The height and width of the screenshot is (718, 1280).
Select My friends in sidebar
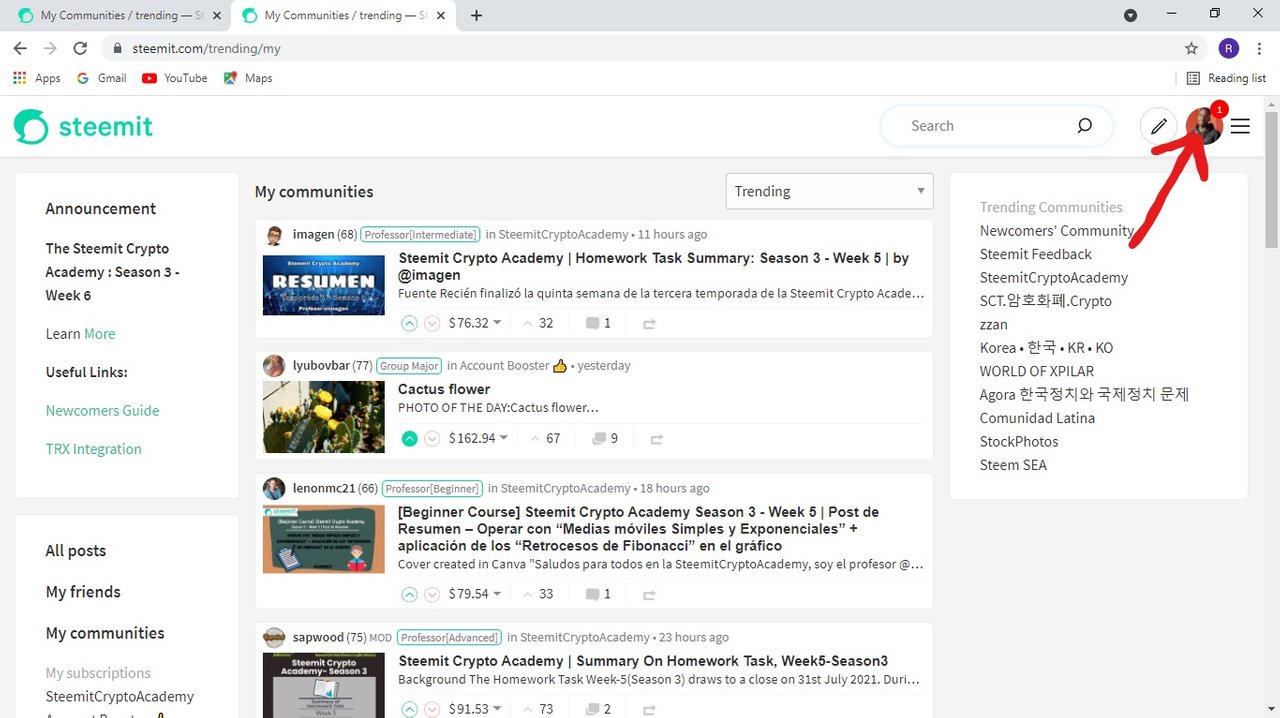click(83, 592)
